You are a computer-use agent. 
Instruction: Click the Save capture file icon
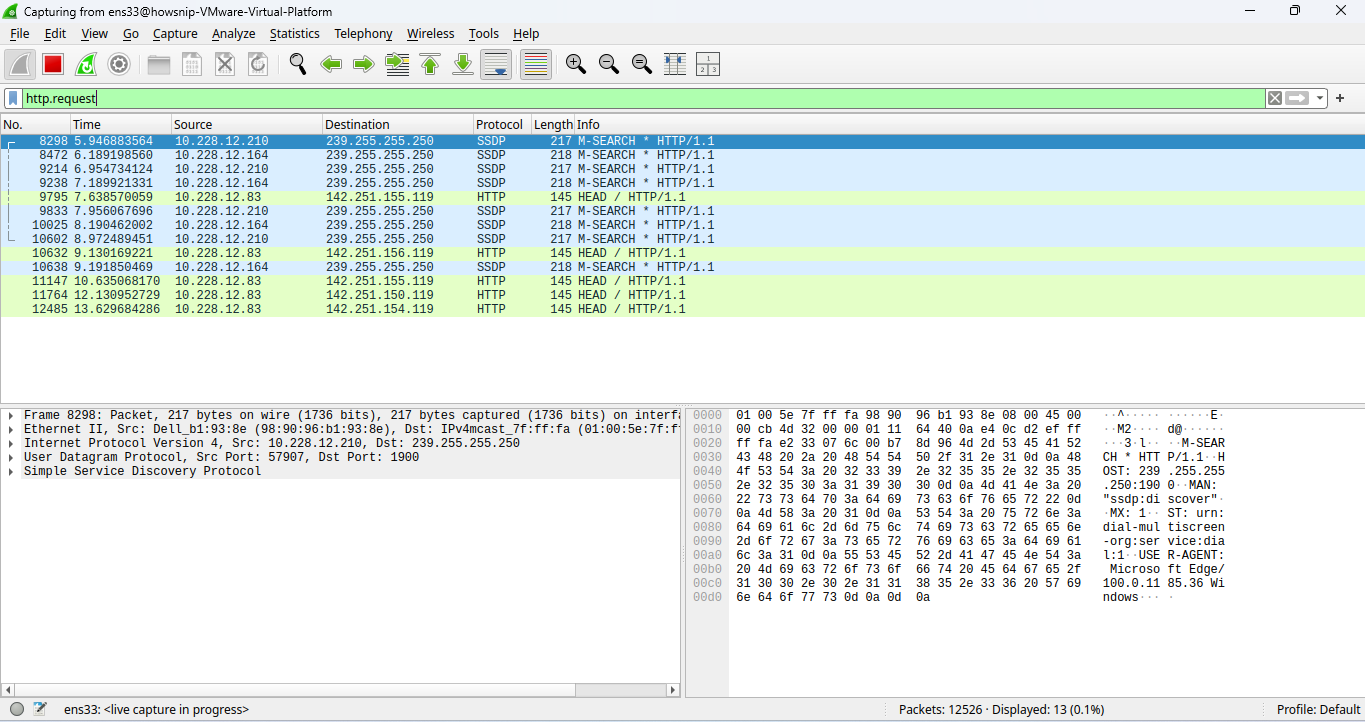coord(192,64)
